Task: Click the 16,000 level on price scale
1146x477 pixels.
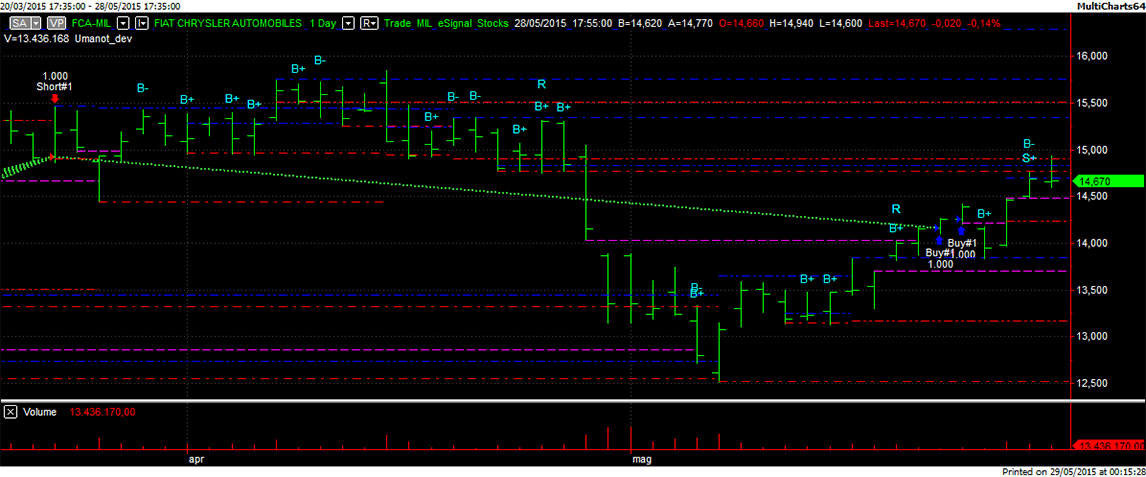Action: point(1091,56)
